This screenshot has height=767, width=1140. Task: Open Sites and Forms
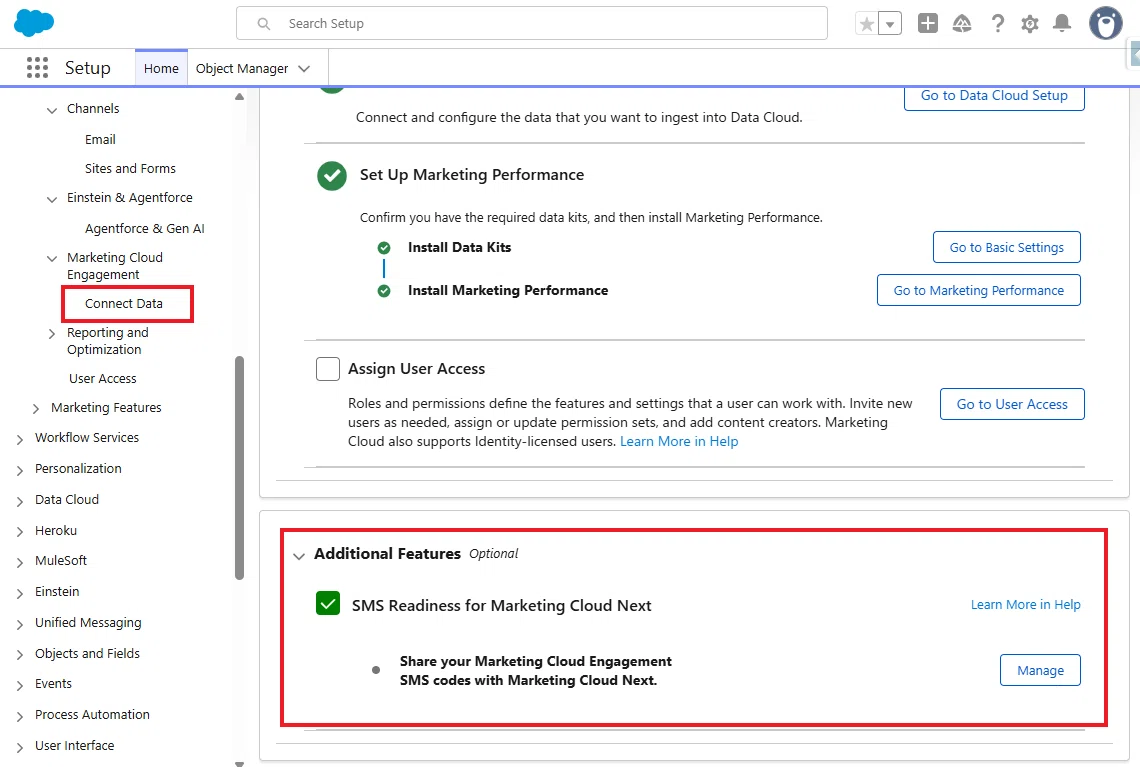130,168
